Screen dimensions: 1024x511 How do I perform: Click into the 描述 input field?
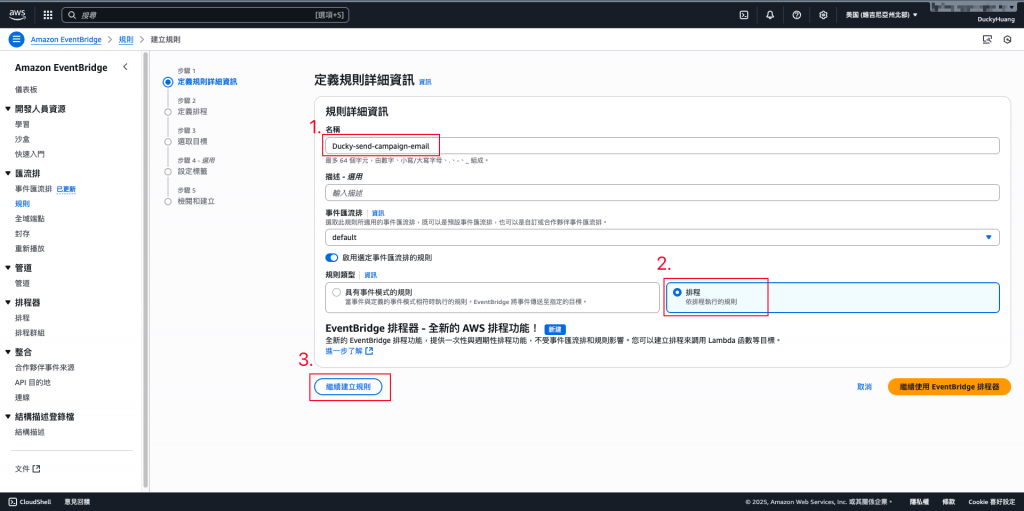pos(662,193)
